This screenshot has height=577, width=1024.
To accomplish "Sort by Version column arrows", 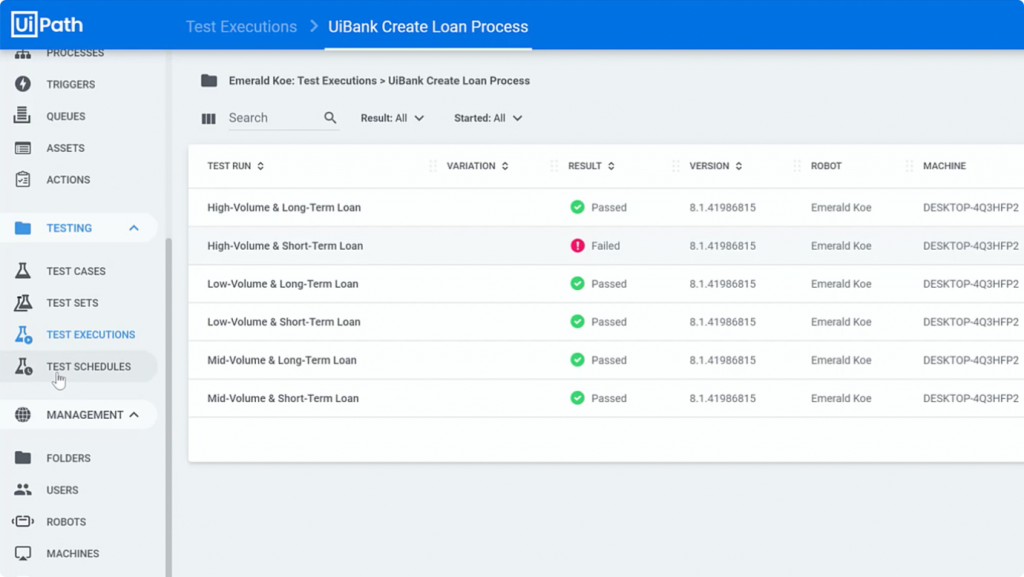I will point(739,166).
